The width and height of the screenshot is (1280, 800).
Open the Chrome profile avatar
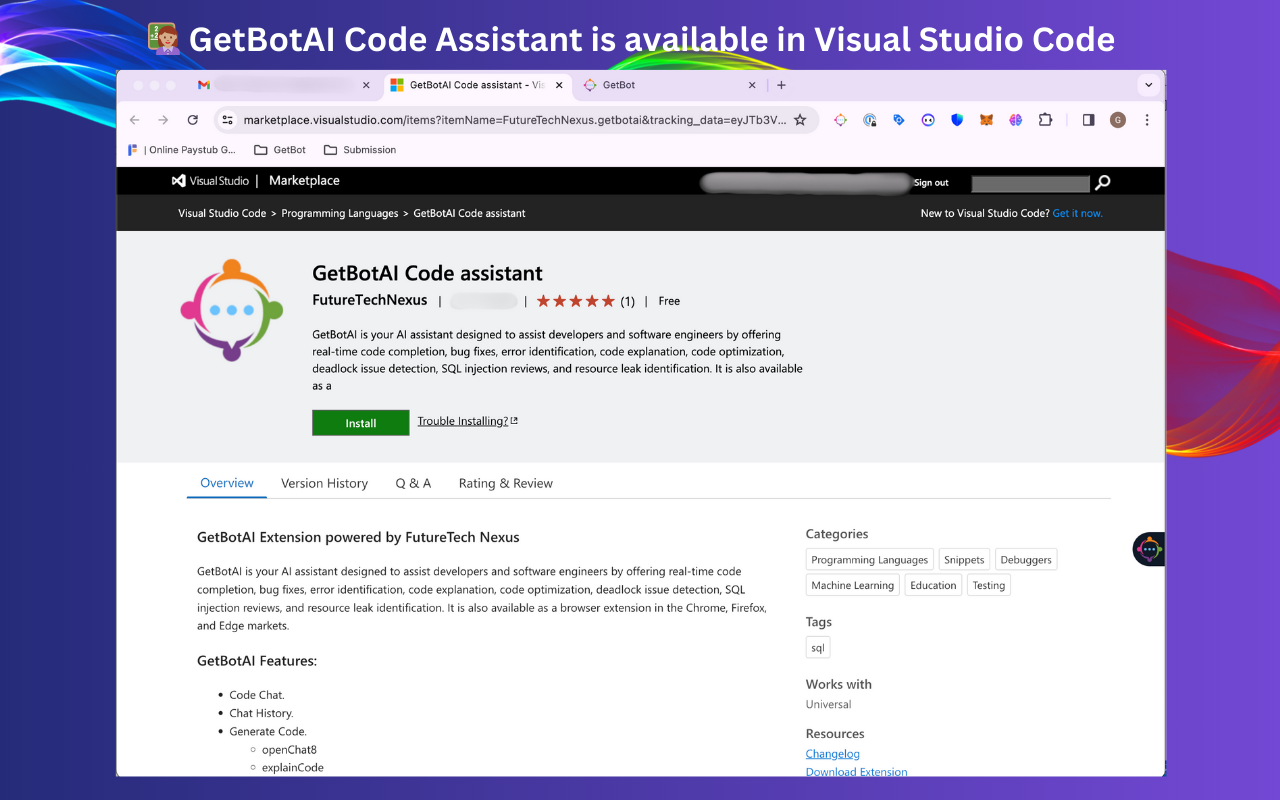coord(1118,120)
